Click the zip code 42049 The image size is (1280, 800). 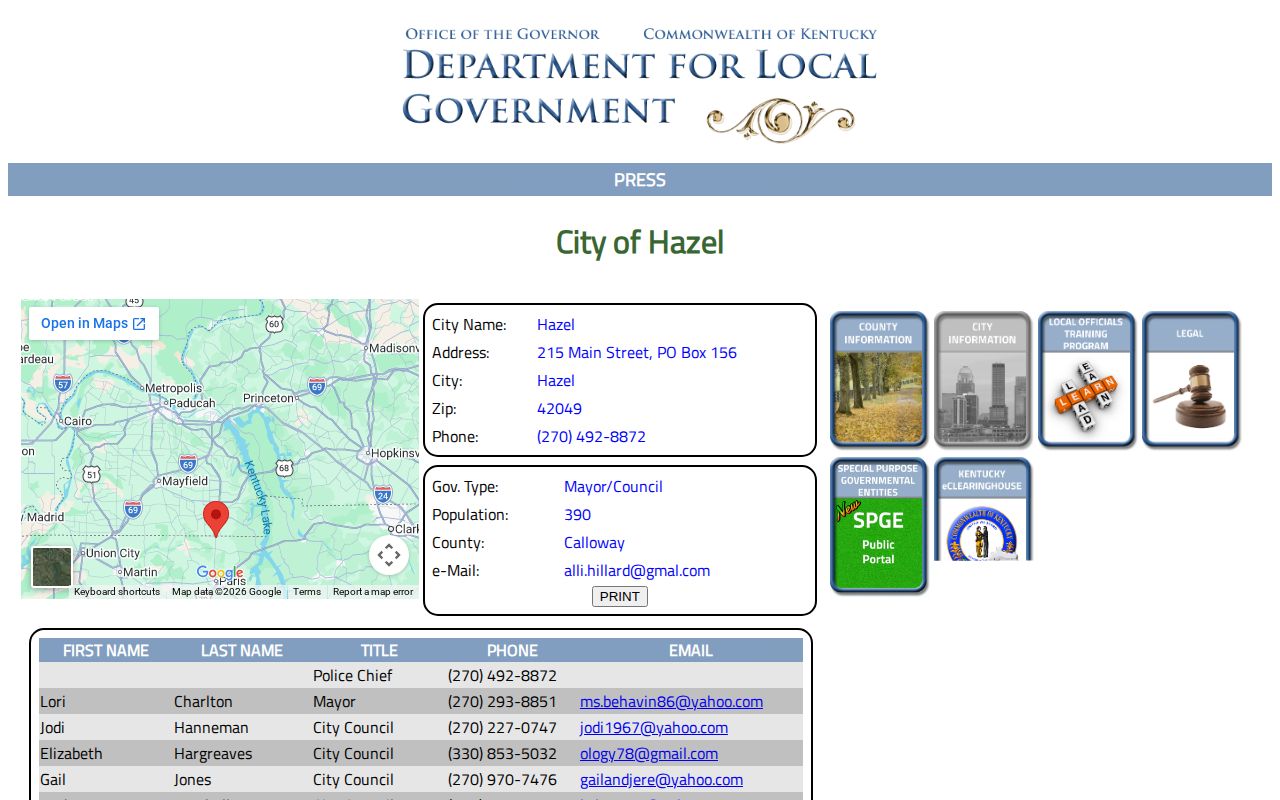tap(559, 409)
